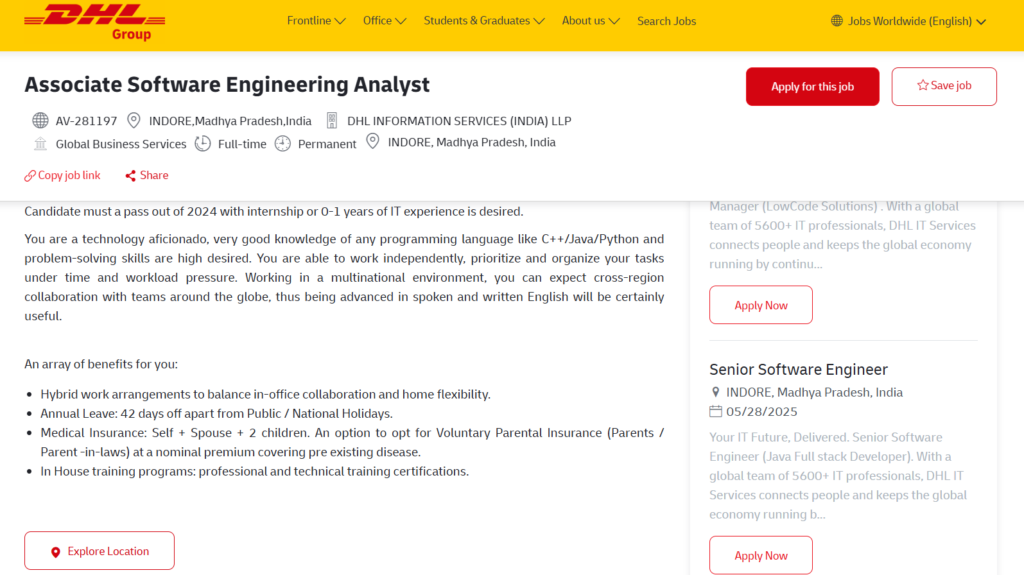Viewport: 1024px width, 575px height.
Task: Click the DHL Group logo
Action: tap(95, 22)
